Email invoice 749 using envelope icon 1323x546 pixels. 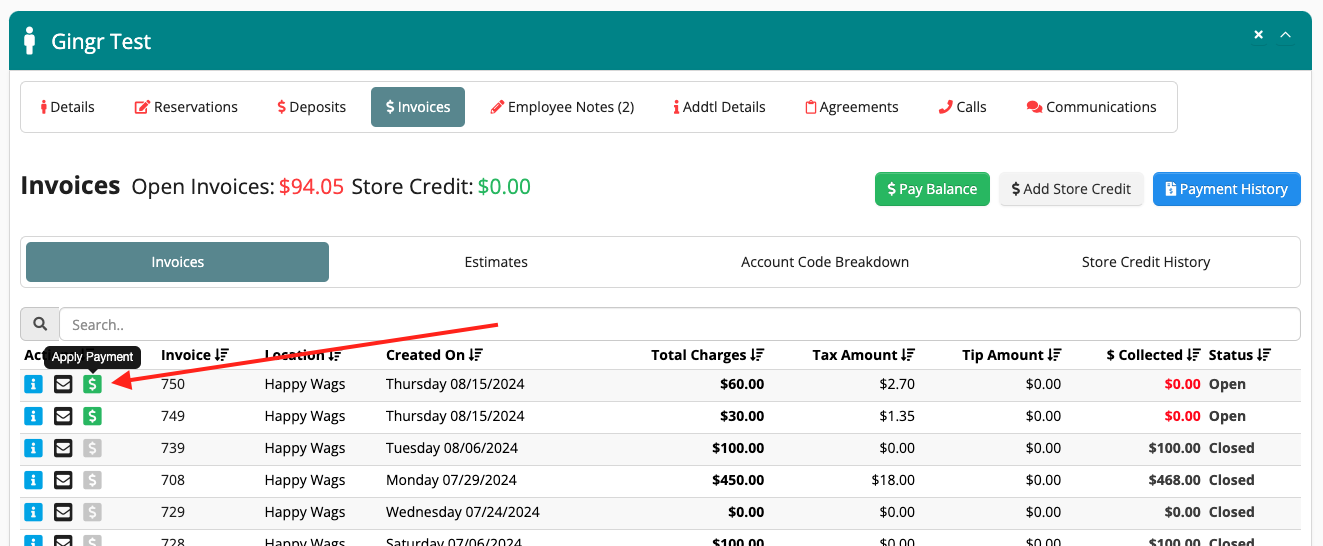click(63, 416)
